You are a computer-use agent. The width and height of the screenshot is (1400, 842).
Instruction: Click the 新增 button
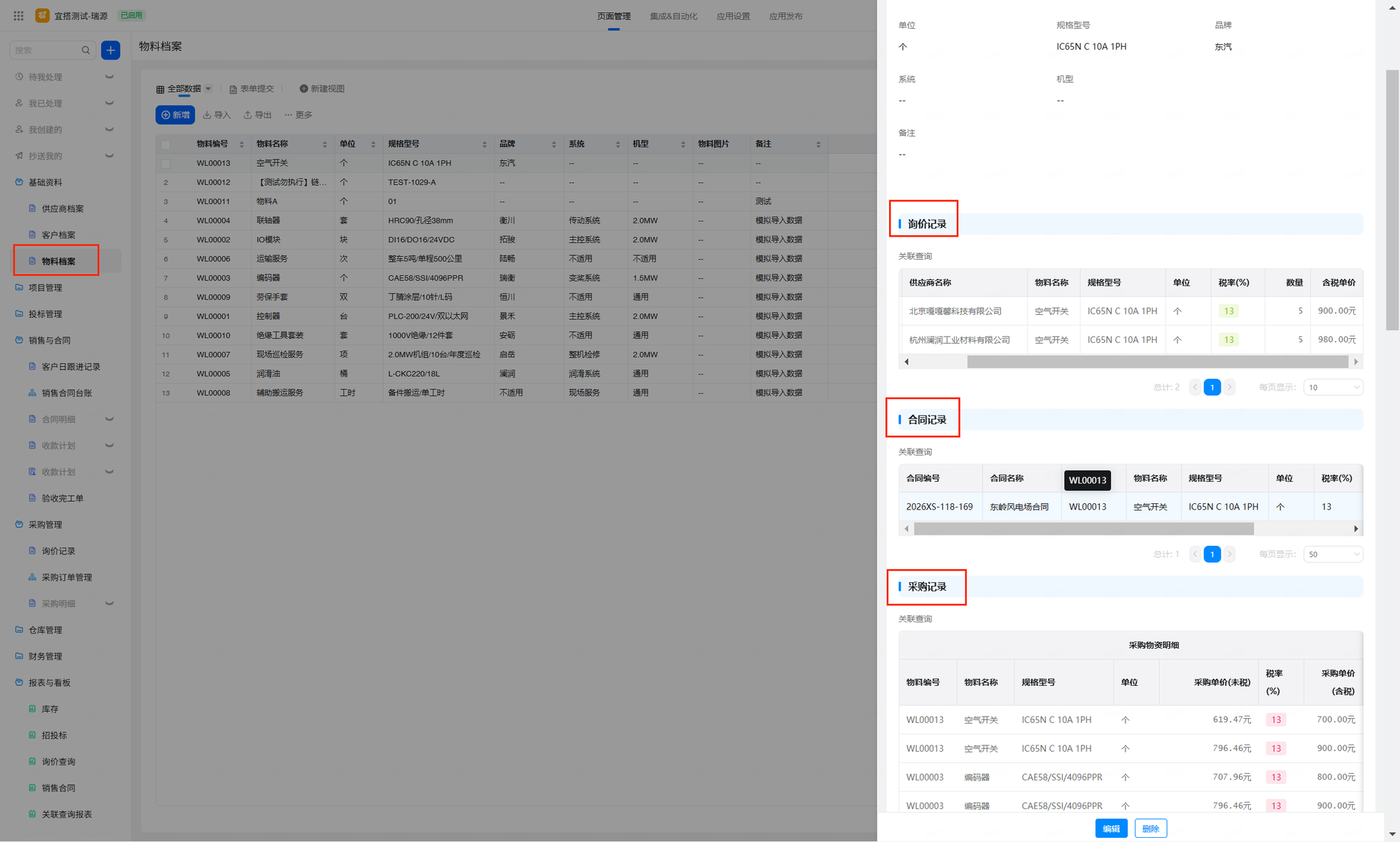tap(175, 115)
